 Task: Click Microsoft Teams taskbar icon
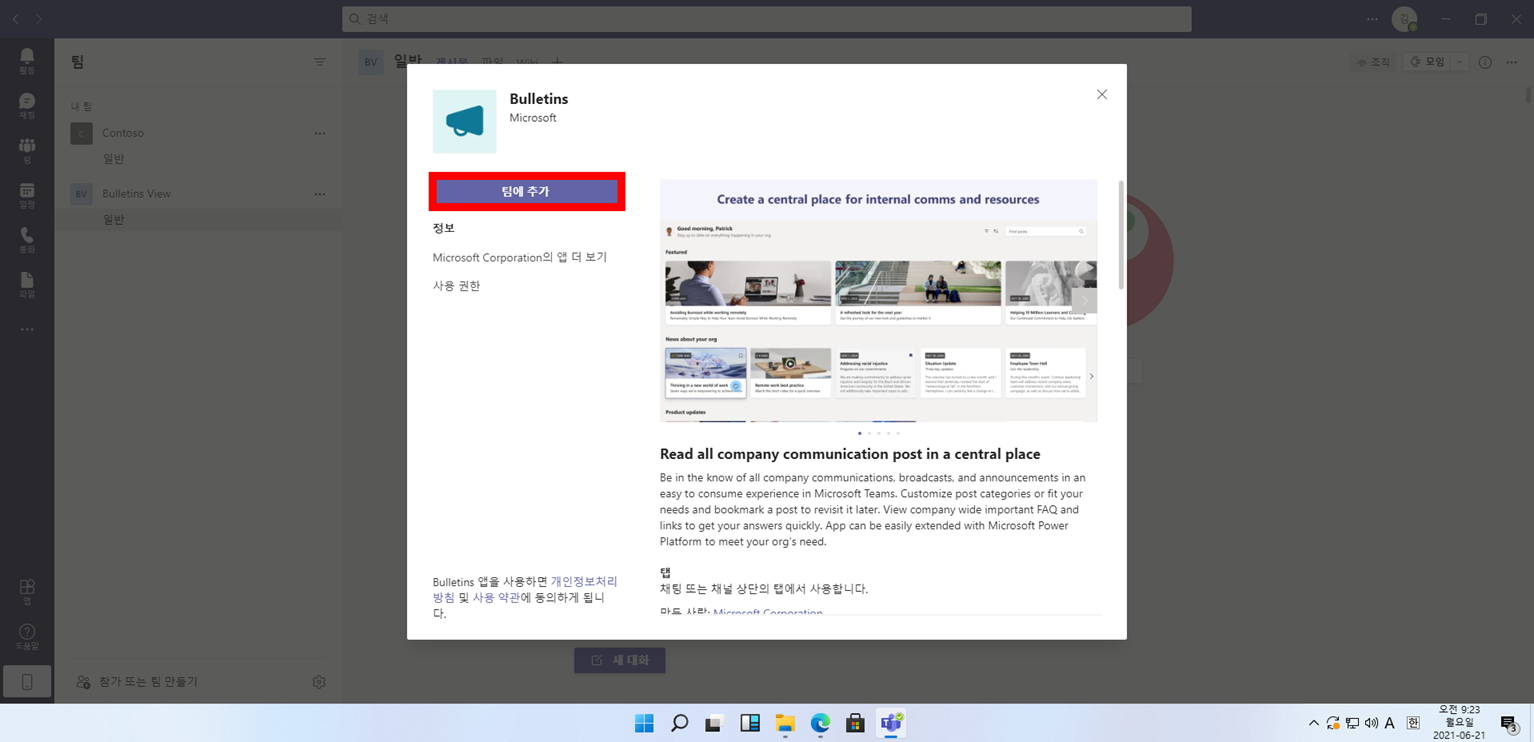(x=890, y=723)
